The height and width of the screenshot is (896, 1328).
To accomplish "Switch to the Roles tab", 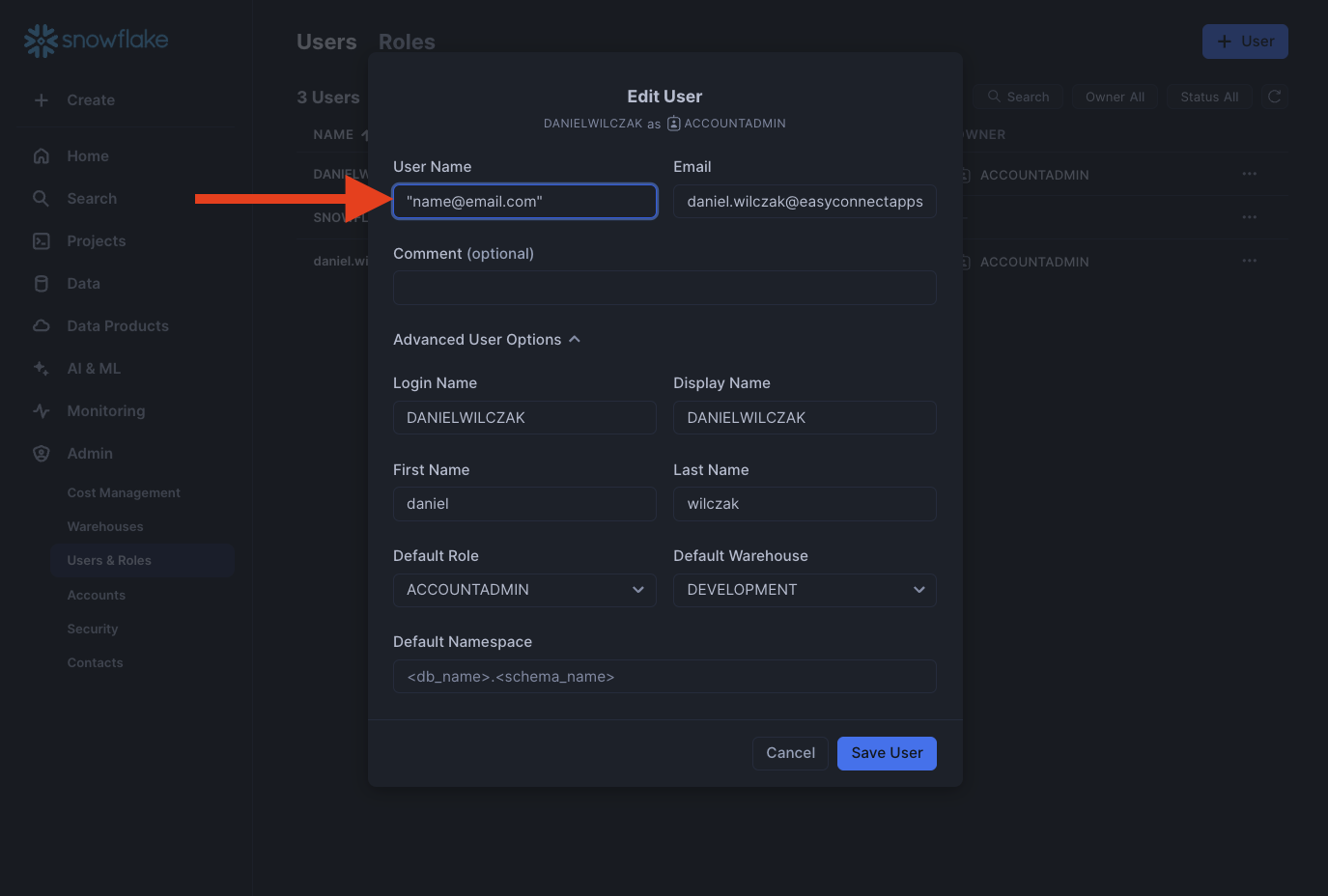I will pyautogui.click(x=407, y=42).
